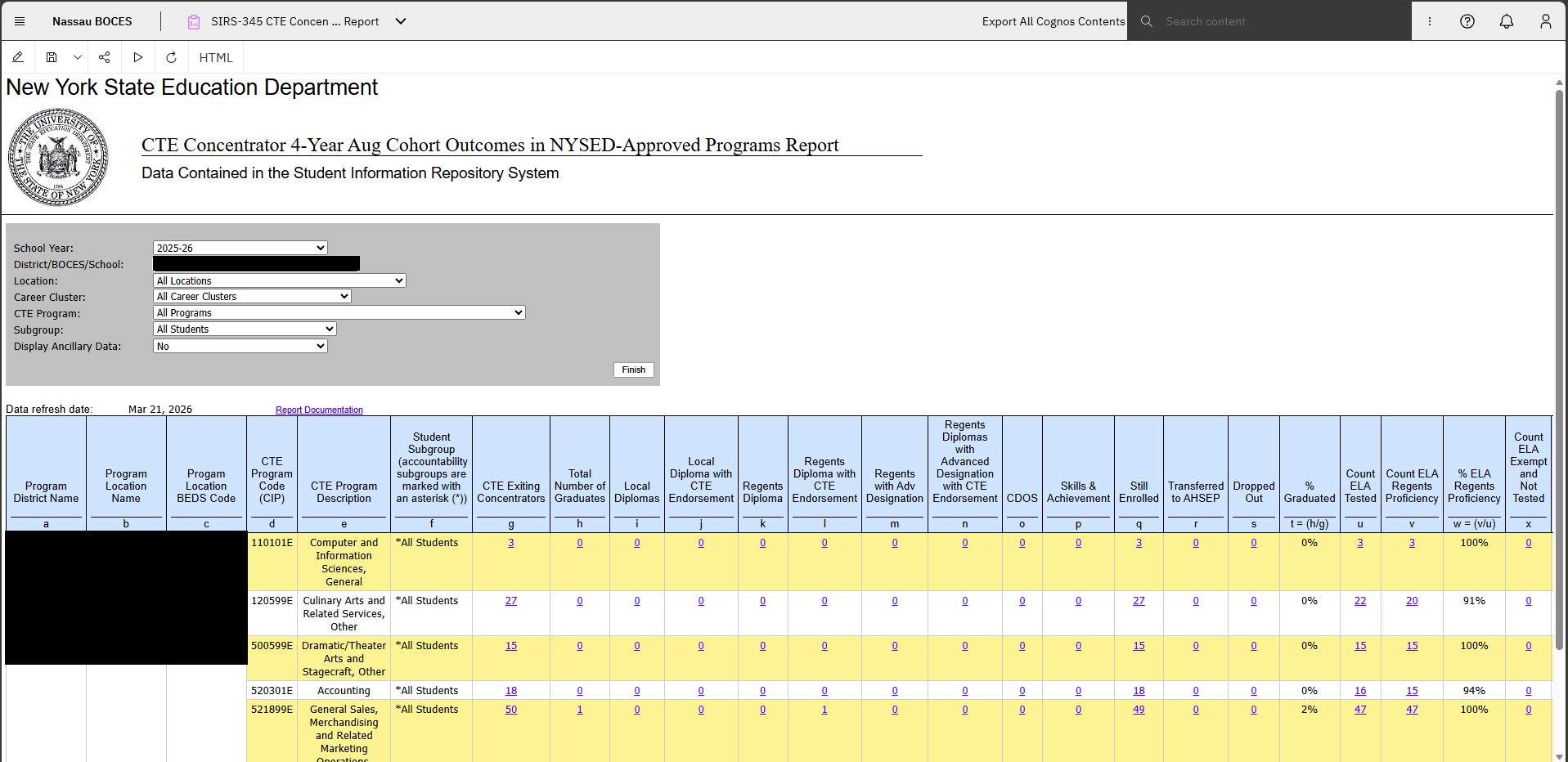Open the Display Ancillary Data dropdown

(240, 346)
